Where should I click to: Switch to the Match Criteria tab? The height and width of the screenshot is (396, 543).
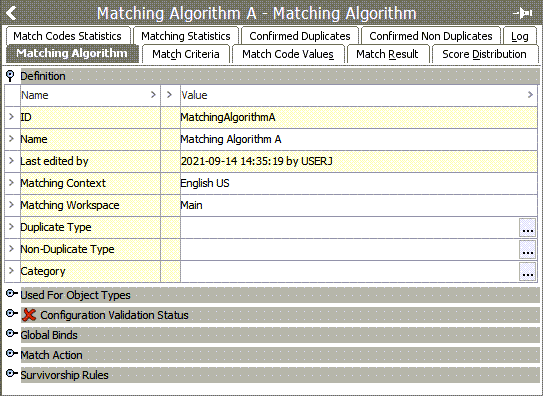(186, 54)
